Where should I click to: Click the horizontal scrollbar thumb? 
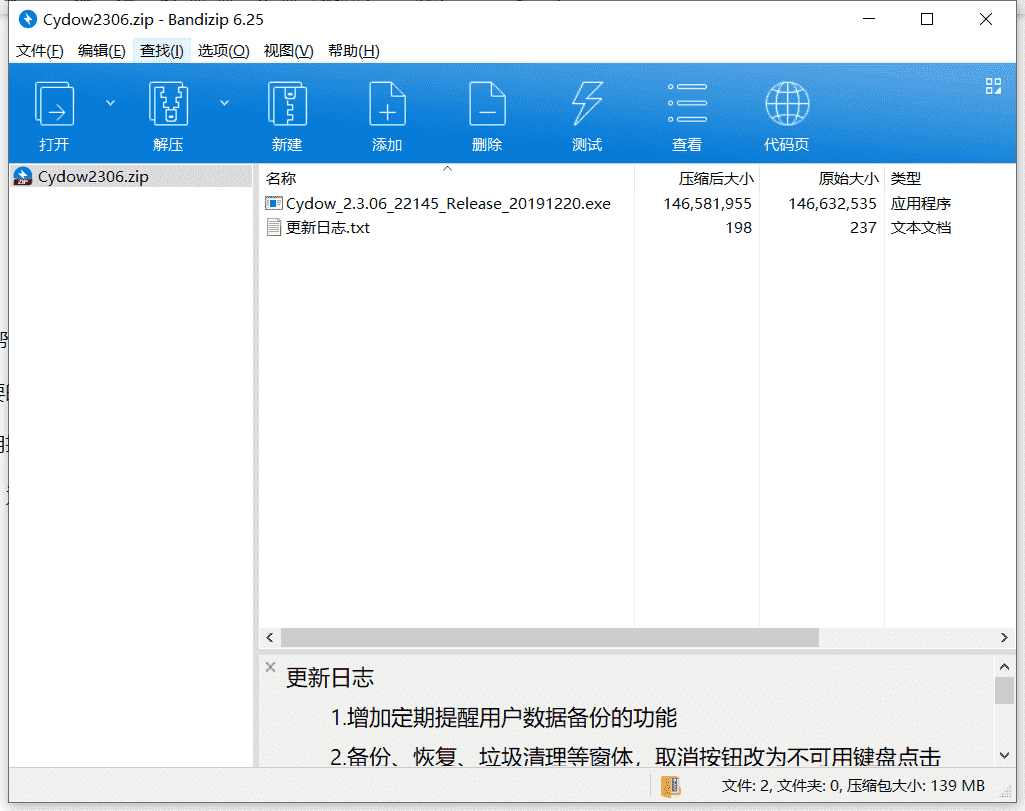pyautogui.click(x=549, y=637)
